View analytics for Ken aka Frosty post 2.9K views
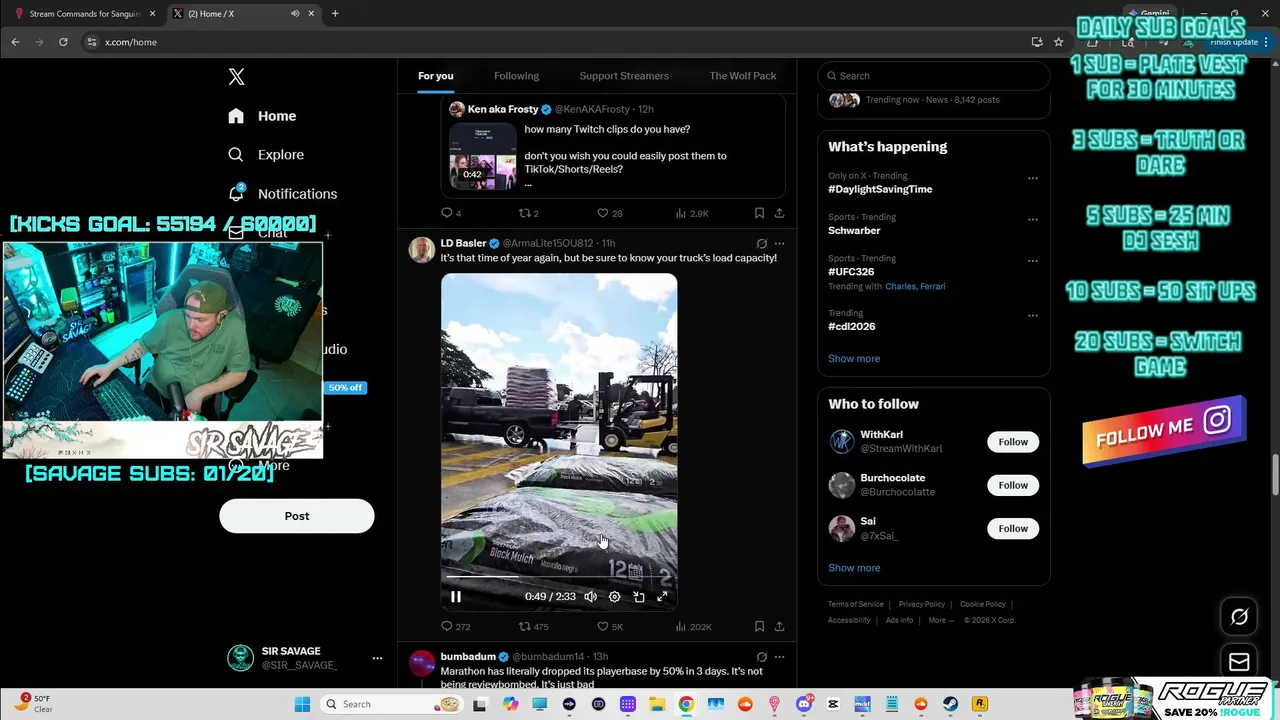 [692, 213]
